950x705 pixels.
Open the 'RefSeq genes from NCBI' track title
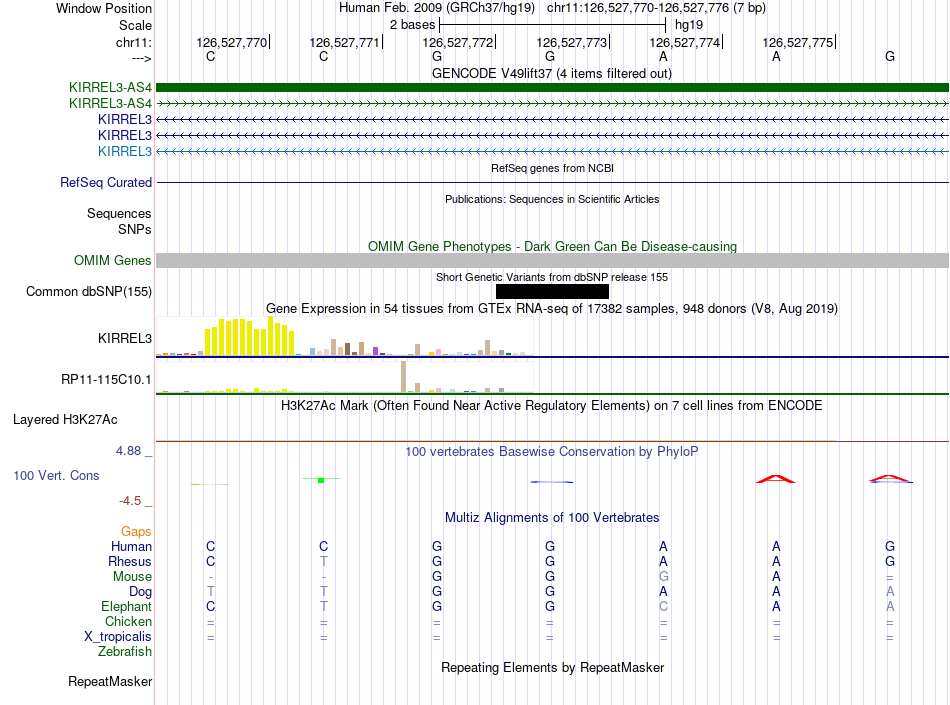point(552,168)
